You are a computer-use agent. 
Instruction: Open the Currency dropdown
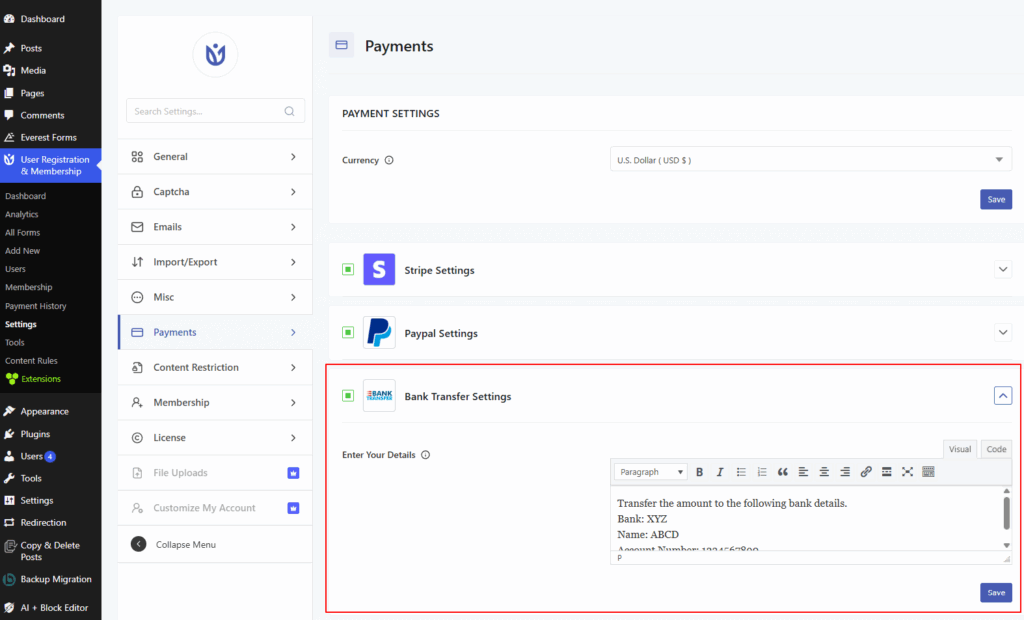[x=810, y=158]
